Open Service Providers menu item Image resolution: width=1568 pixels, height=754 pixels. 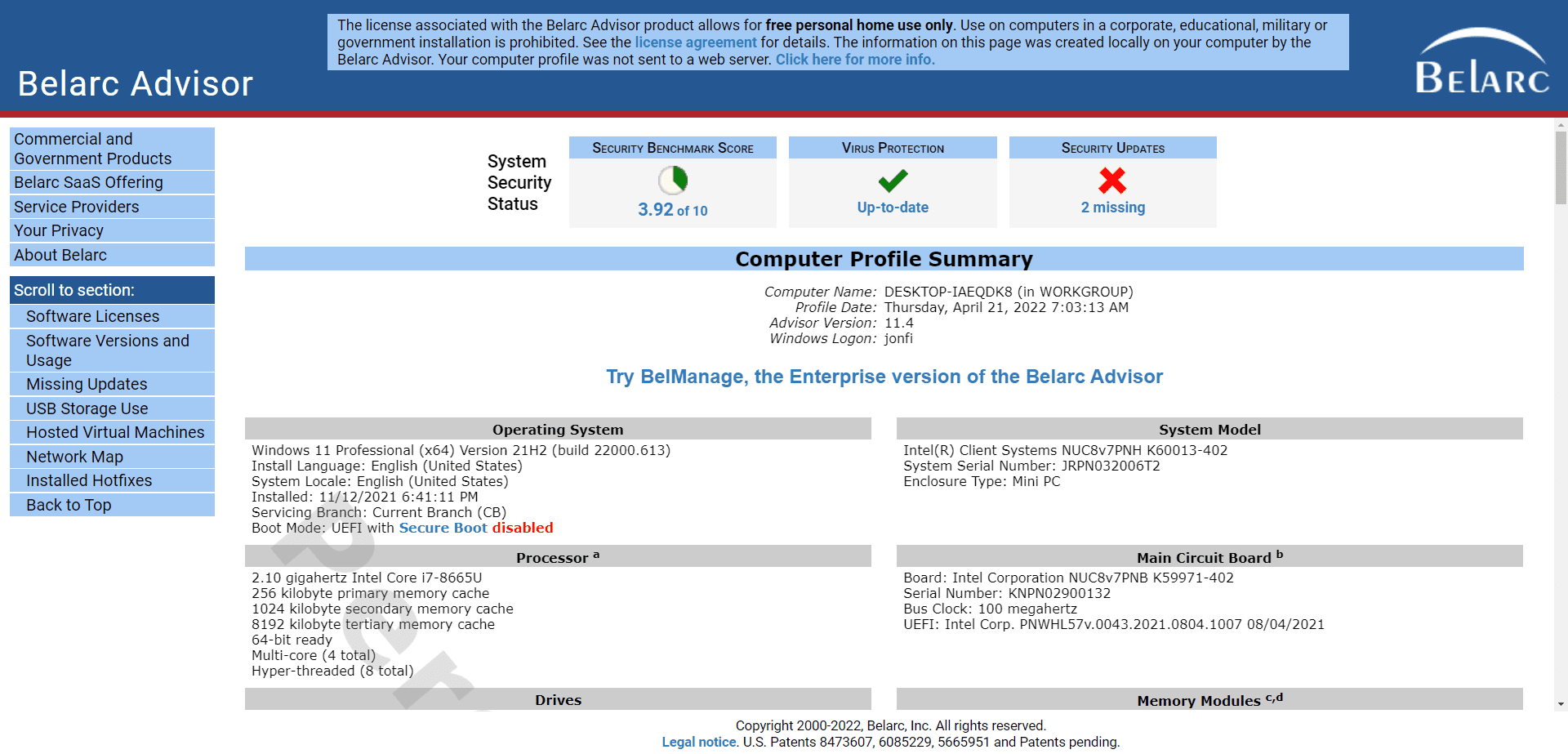(112, 207)
